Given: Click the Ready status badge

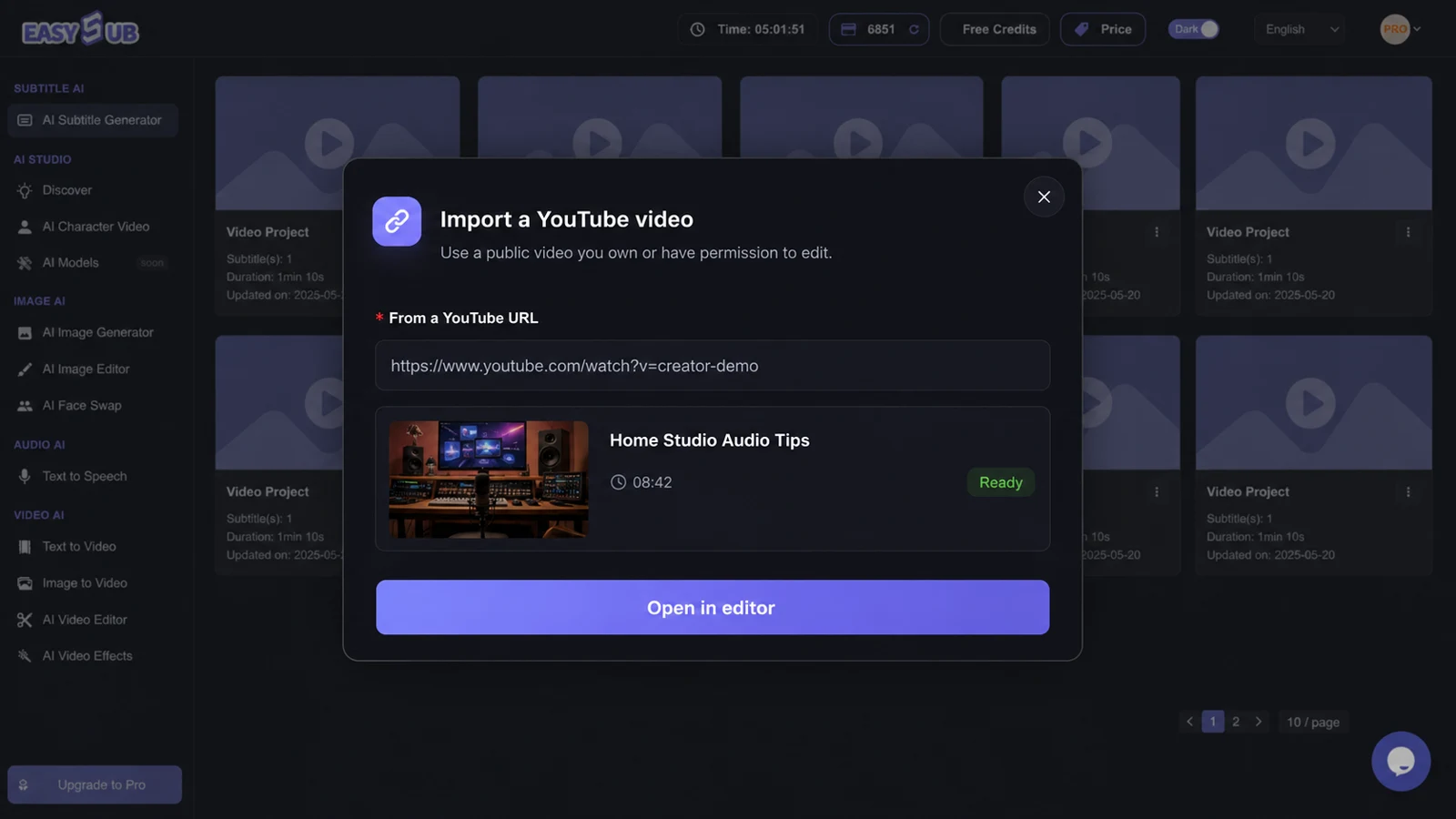Looking at the screenshot, I should 1001,482.
